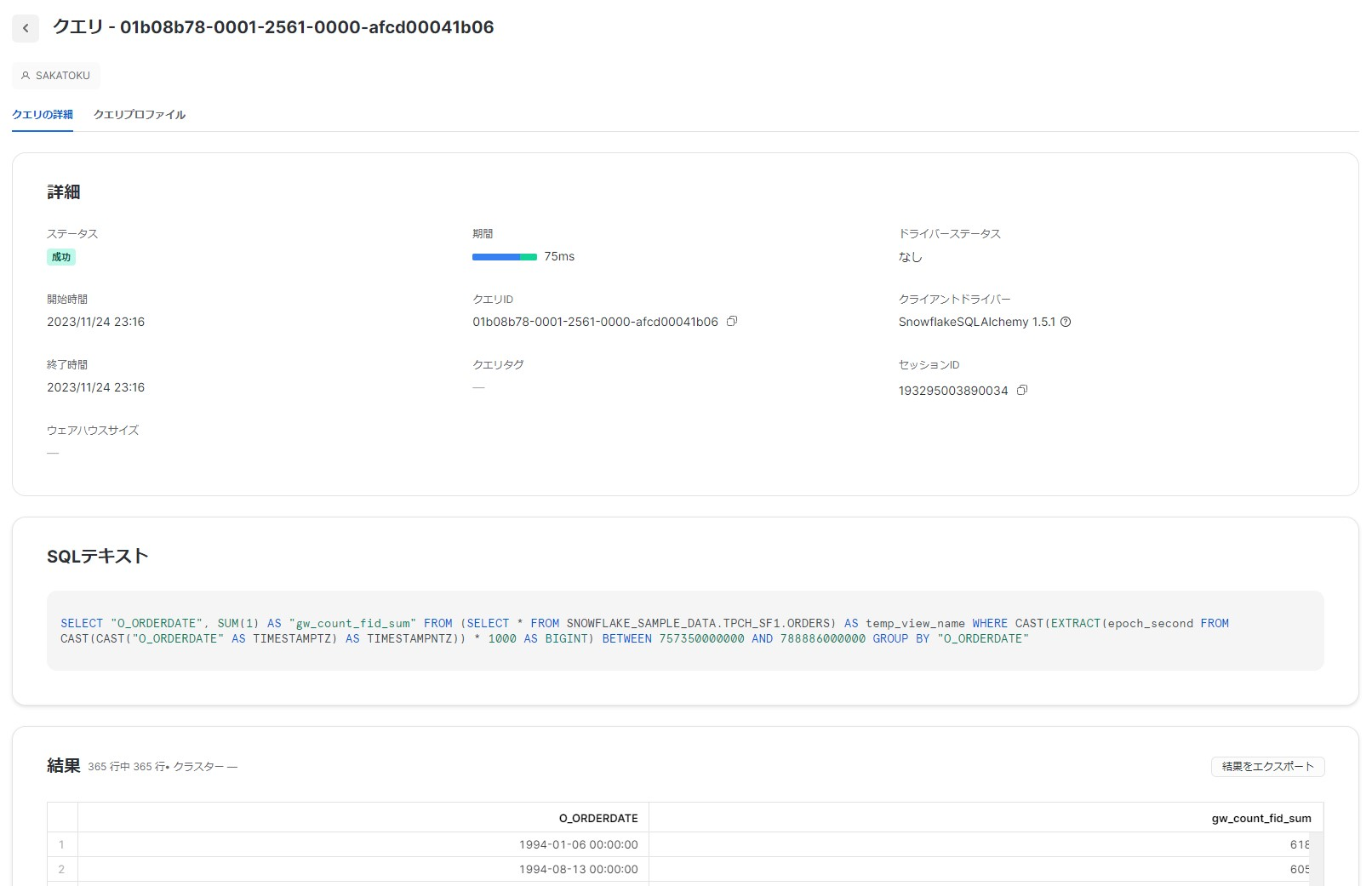Select the セッションID value 193295003890034
The height and width of the screenshot is (886, 1372).
coord(953,390)
